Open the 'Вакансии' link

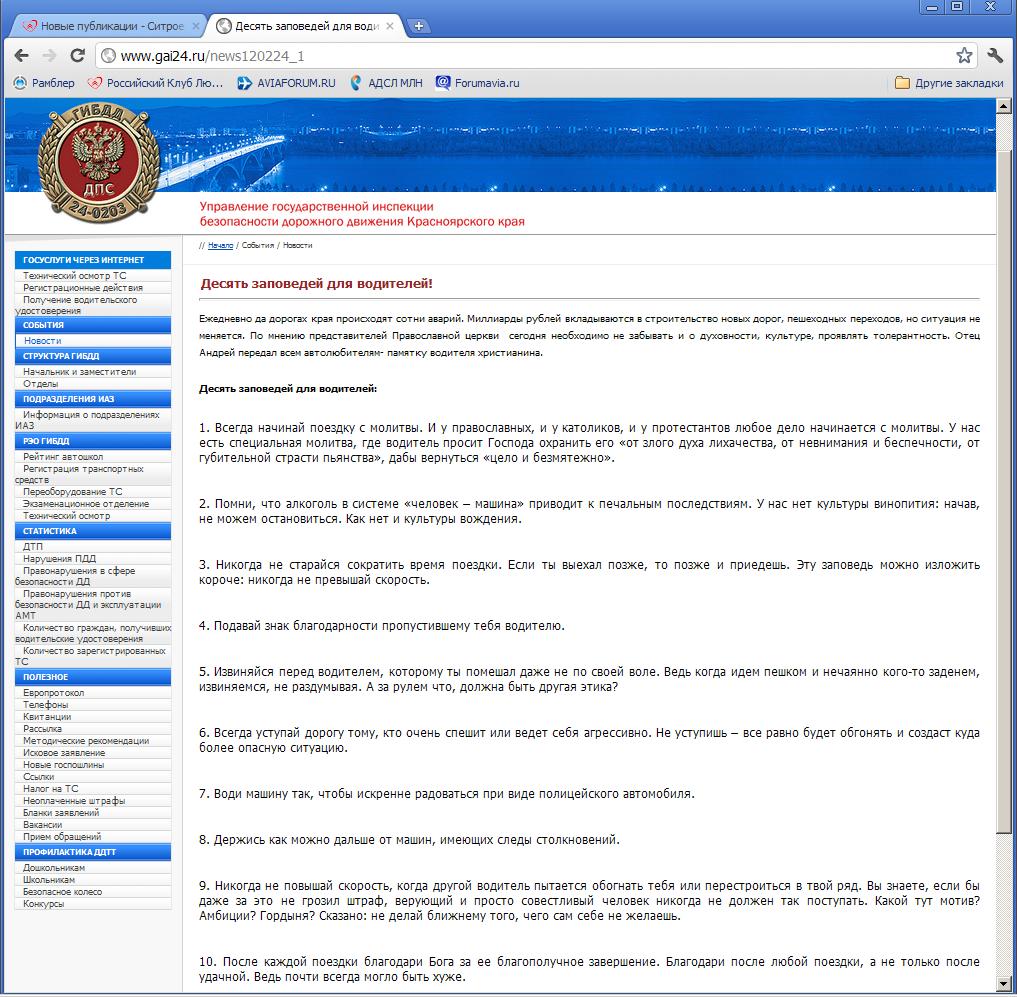[x=43, y=825]
